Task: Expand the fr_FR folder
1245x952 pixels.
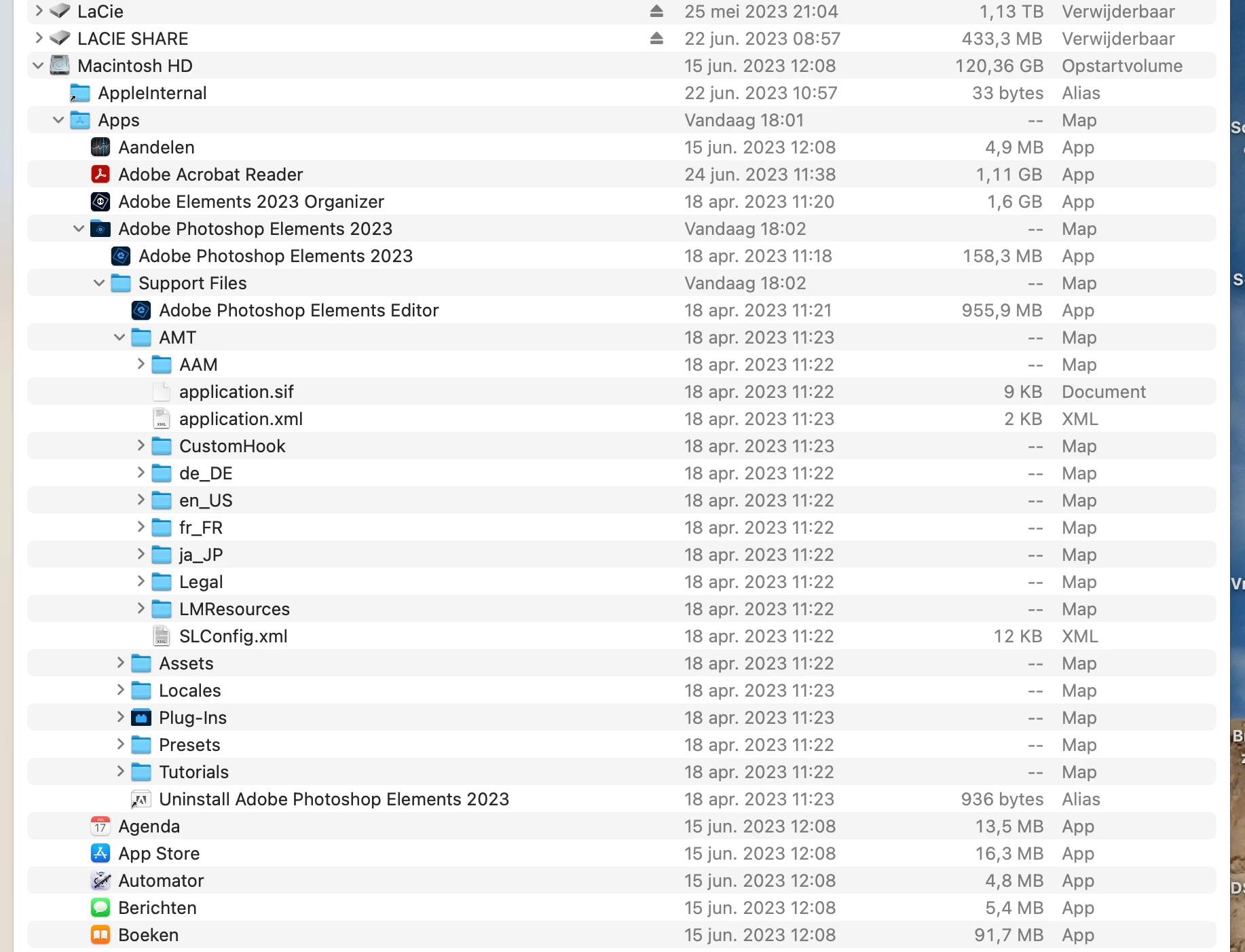Action: click(x=141, y=527)
